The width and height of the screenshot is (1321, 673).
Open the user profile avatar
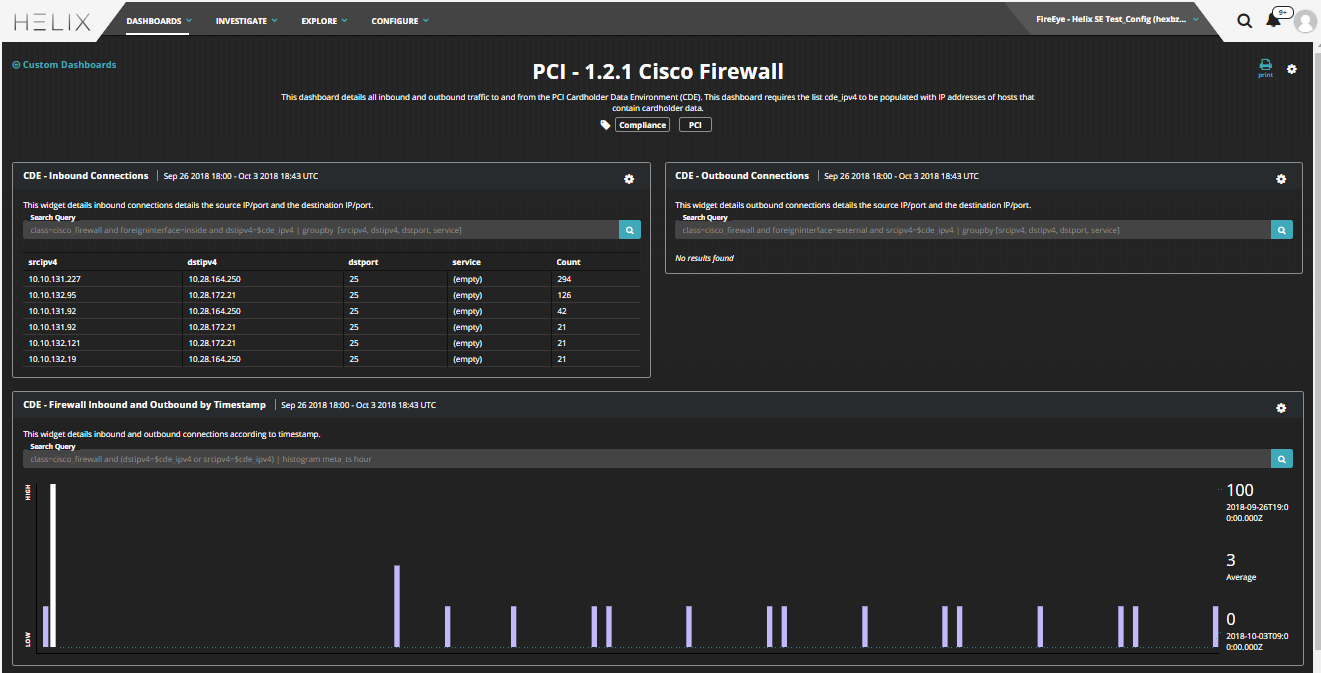1305,21
